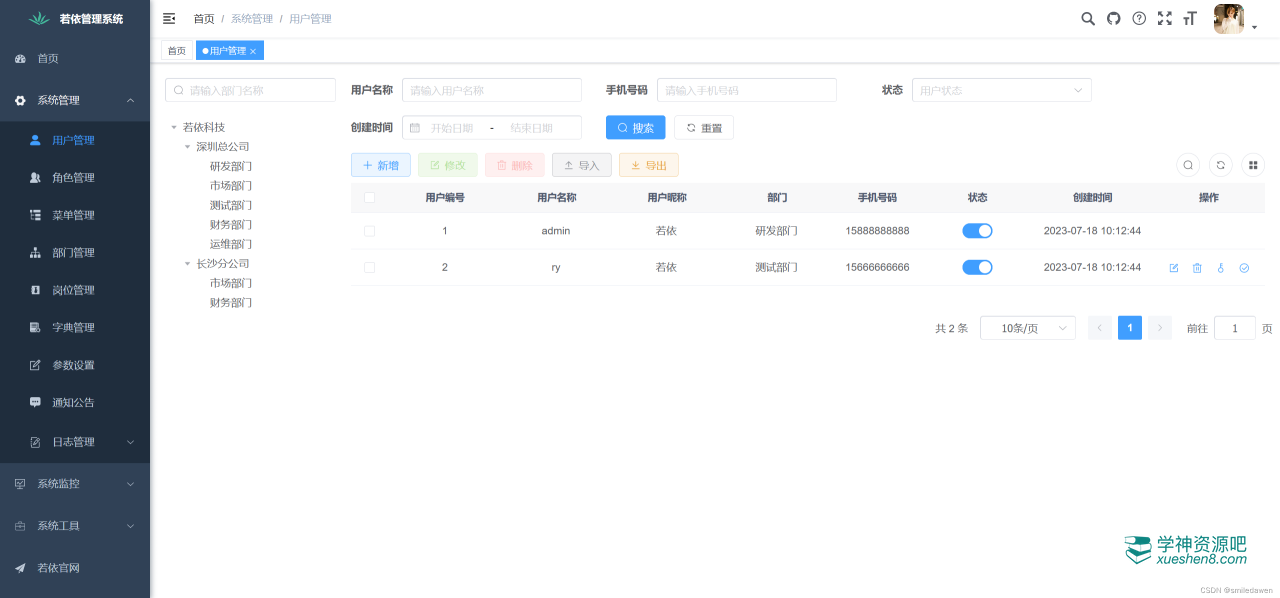1280x598 pixels.
Task: Open 角色管理 in the sidebar menu
Action: (x=73, y=178)
